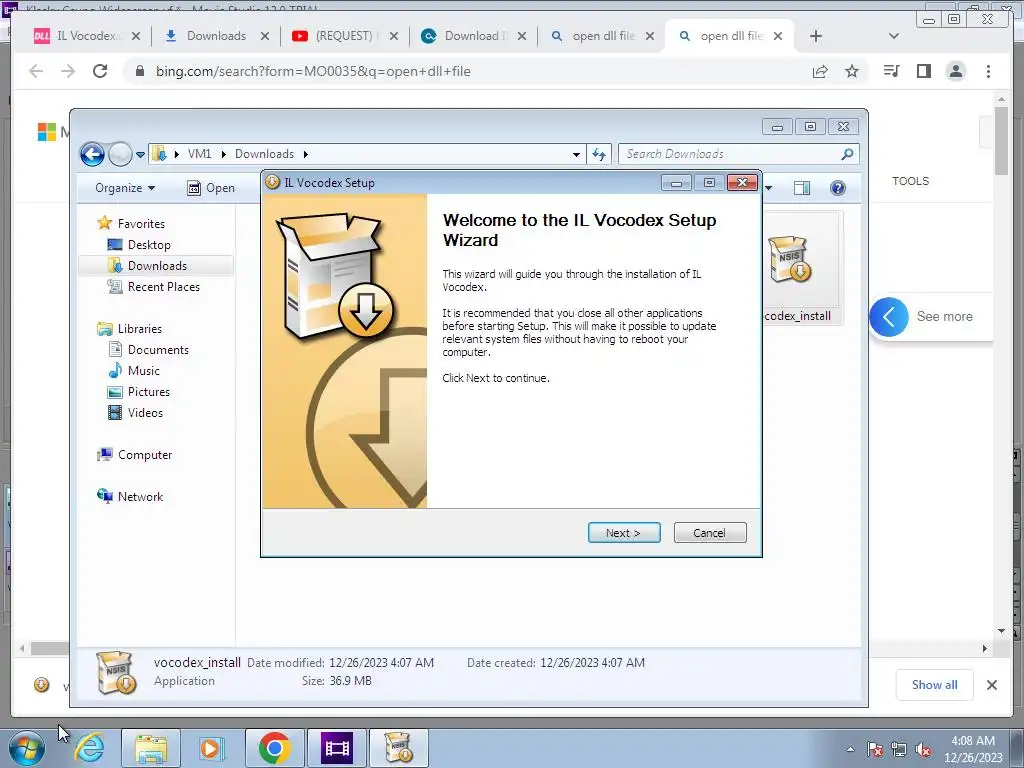Select Libraries in navigation pane
This screenshot has width=1024, height=768.
tap(129, 328)
